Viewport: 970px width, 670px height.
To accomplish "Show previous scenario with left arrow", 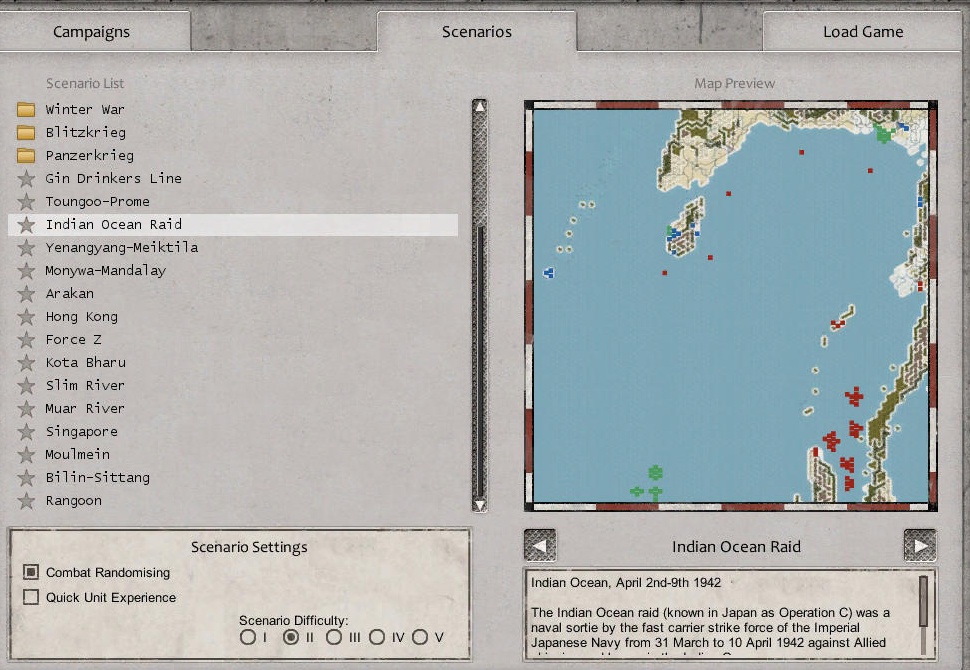I will pos(539,546).
